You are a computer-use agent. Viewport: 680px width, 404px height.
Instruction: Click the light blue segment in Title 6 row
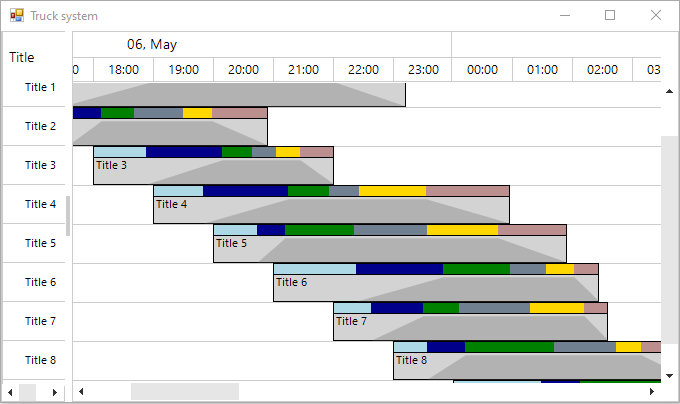tap(315, 269)
